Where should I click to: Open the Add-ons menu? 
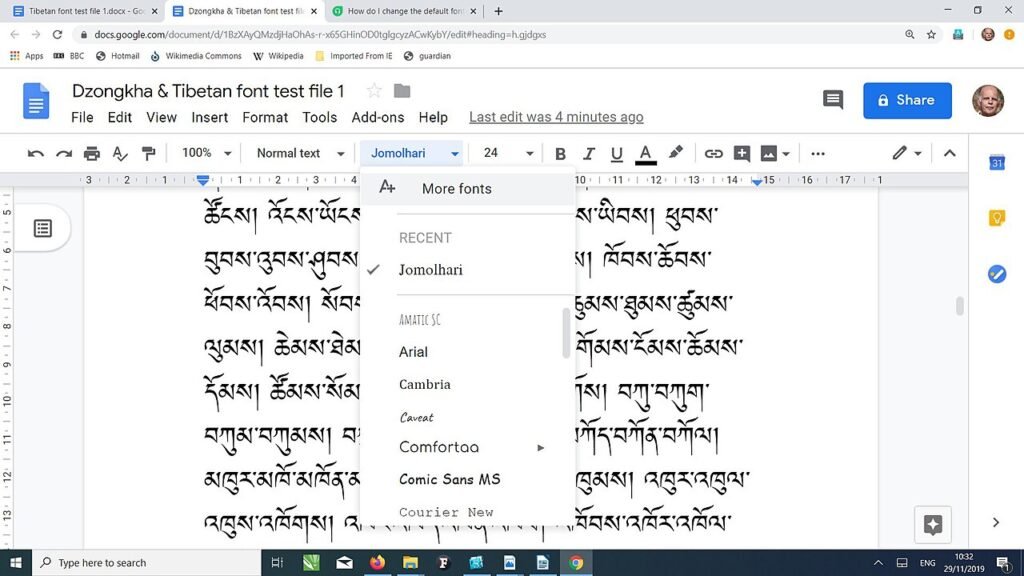(377, 118)
